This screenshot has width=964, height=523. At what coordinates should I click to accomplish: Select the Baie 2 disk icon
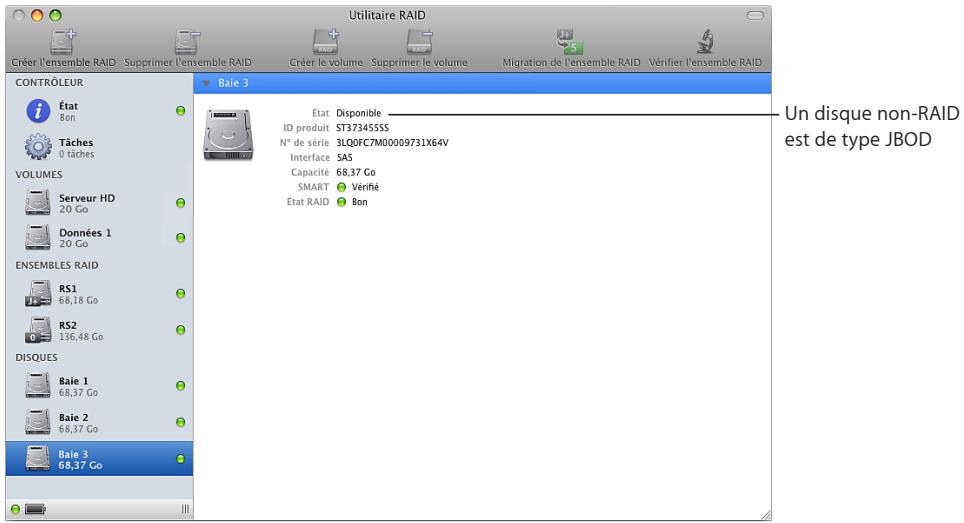[38, 422]
